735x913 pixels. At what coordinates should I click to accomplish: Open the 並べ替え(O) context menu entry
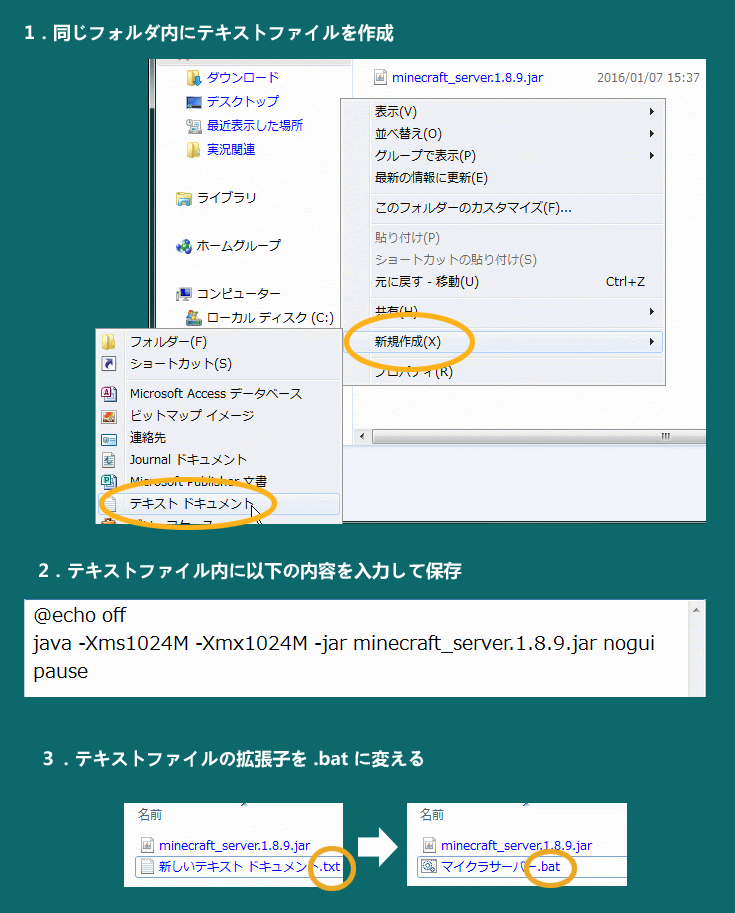point(504,133)
